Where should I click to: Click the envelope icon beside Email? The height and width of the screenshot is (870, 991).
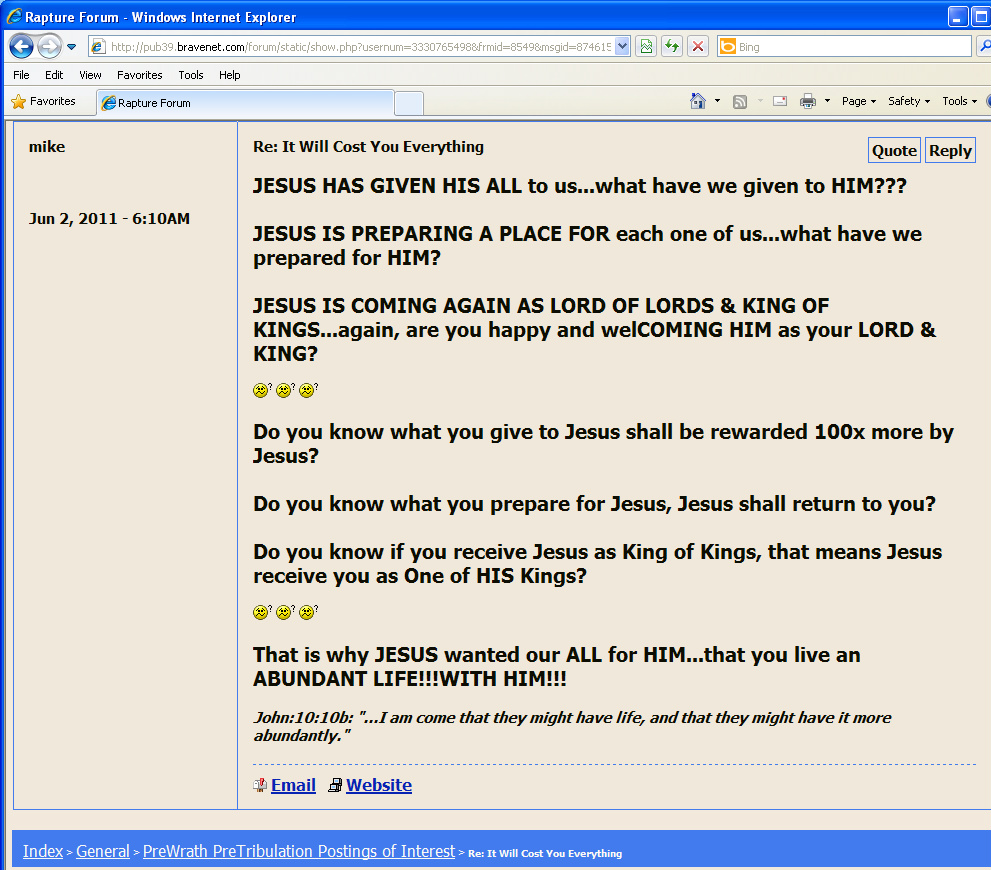[x=260, y=785]
